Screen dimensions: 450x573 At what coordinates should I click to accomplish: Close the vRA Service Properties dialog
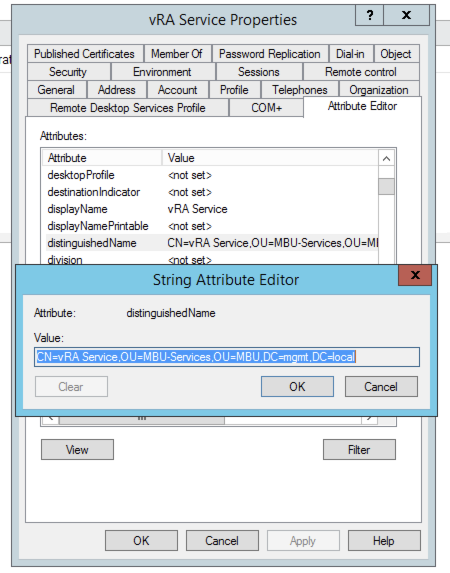(406, 16)
